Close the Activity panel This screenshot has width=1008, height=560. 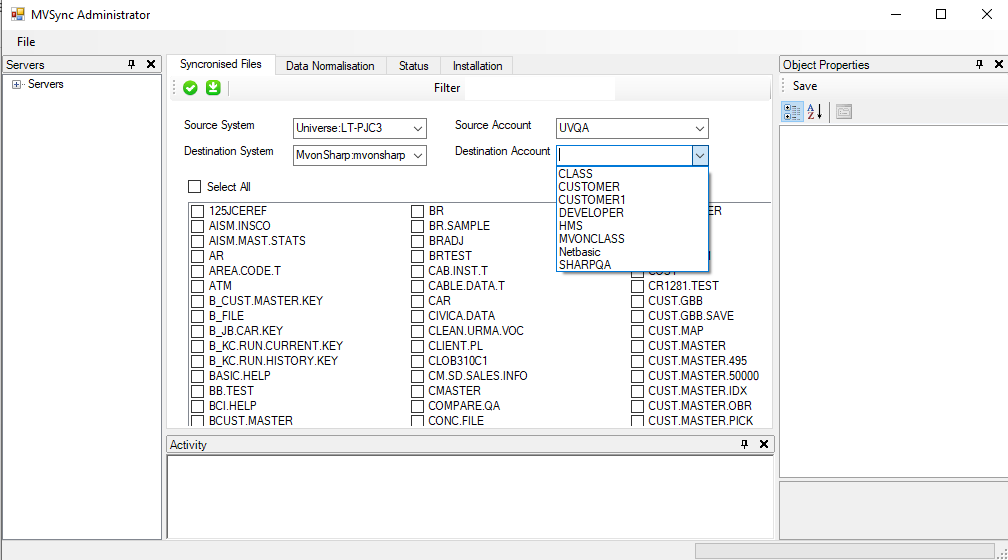[764, 444]
